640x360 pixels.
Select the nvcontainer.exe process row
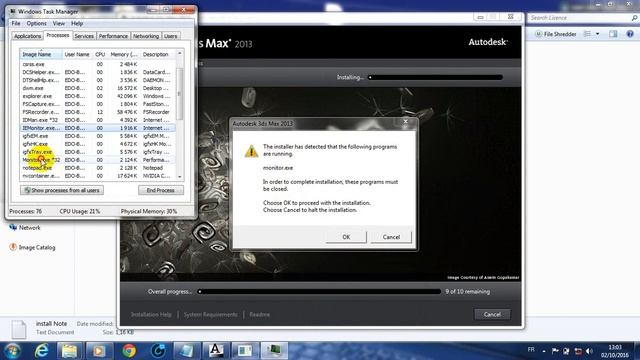[x=98, y=176]
